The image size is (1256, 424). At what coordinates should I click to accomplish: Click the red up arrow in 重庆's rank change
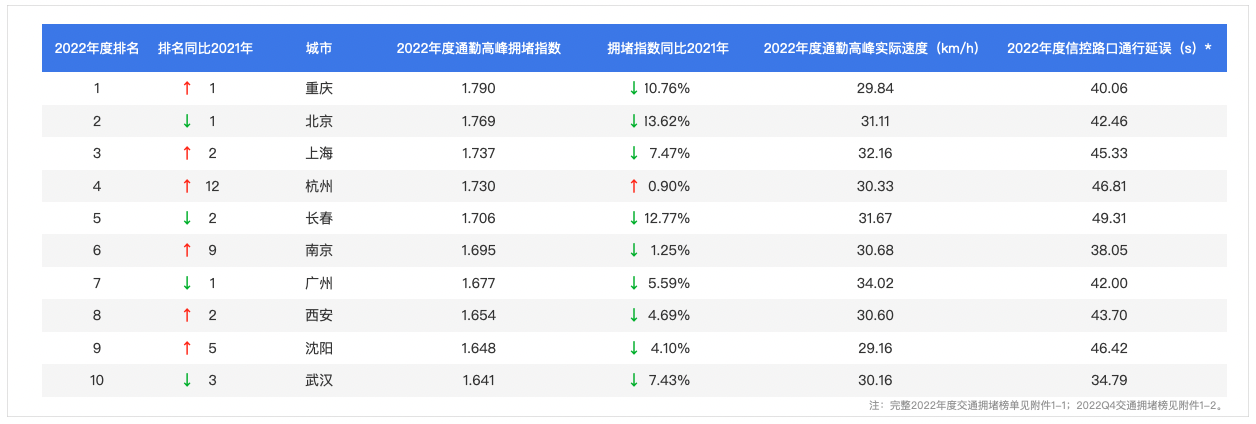point(187,88)
